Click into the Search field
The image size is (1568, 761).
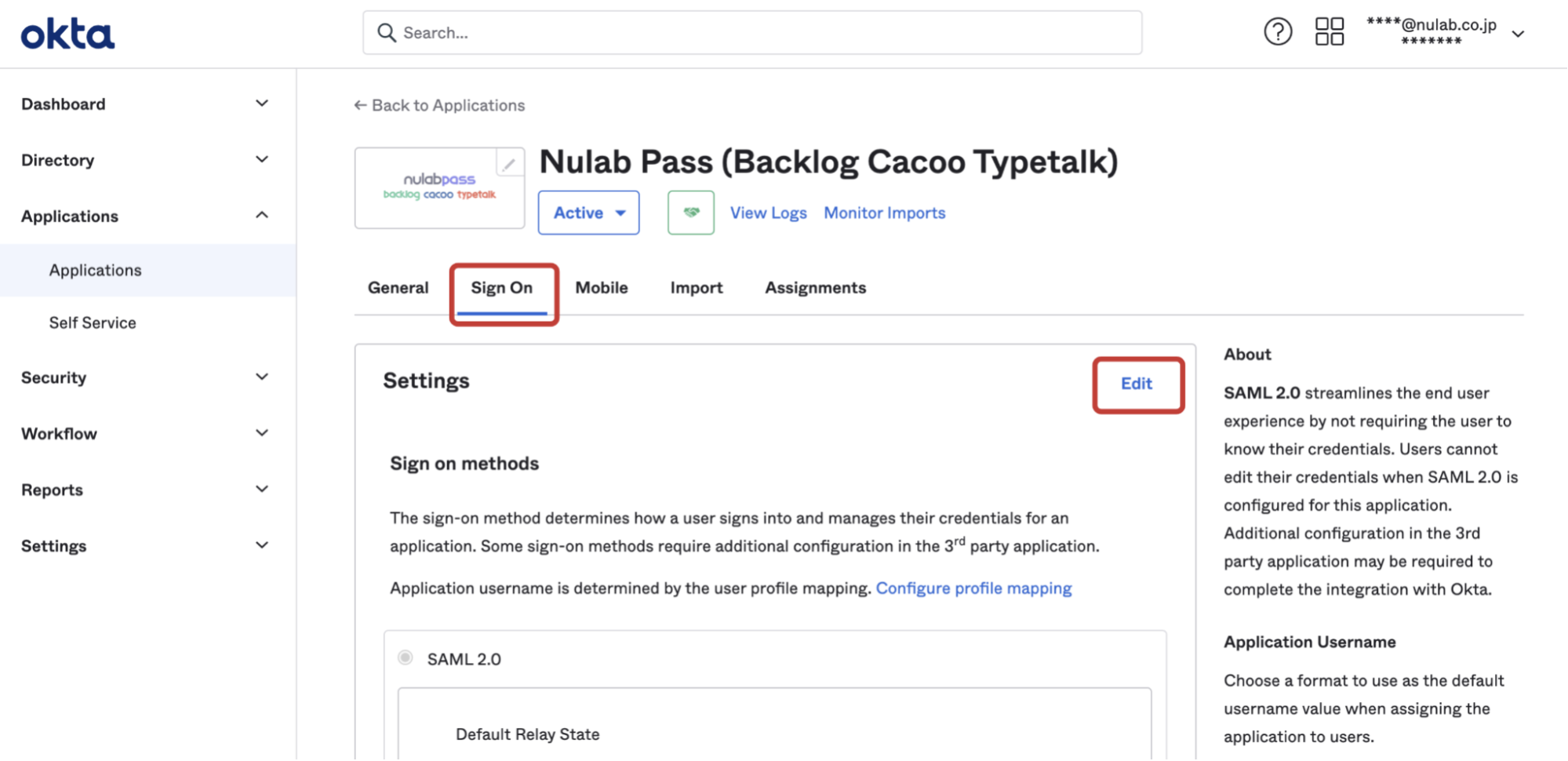point(752,33)
